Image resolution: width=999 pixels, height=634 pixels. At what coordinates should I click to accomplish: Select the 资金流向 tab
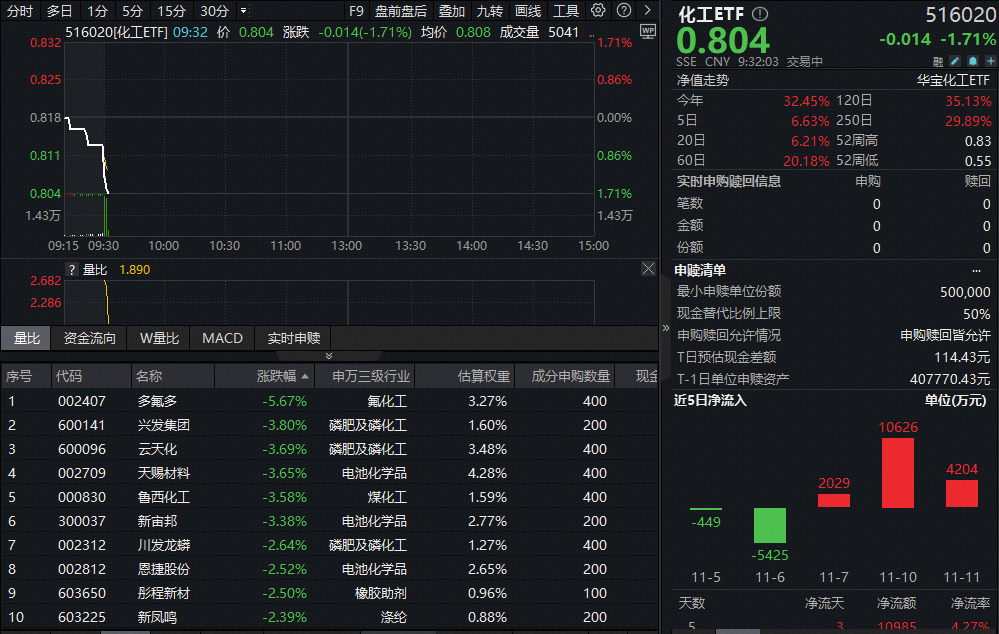tap(89, 338)
